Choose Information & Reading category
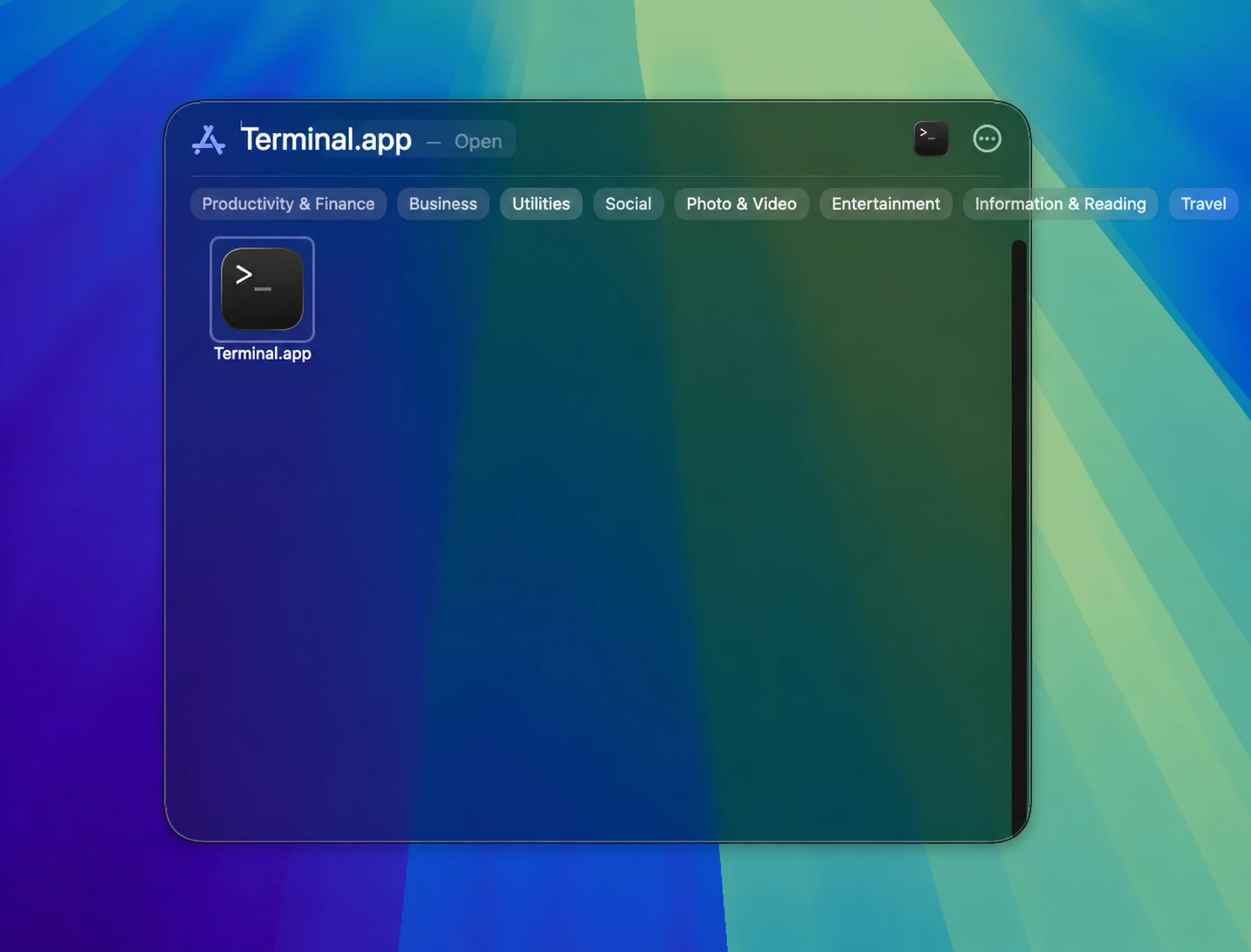This screenshot has height=952, width=1251. [1060, 204]
